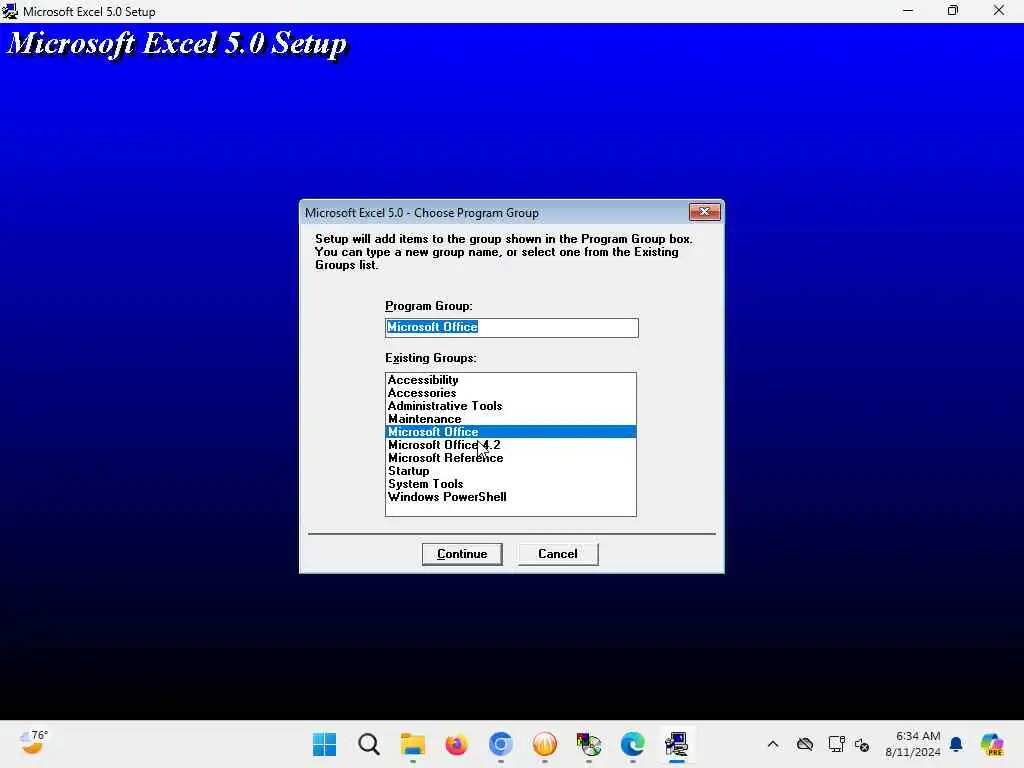Open the weather widget showing 76°
The image size is (1024, 768).
coord(33,743)
